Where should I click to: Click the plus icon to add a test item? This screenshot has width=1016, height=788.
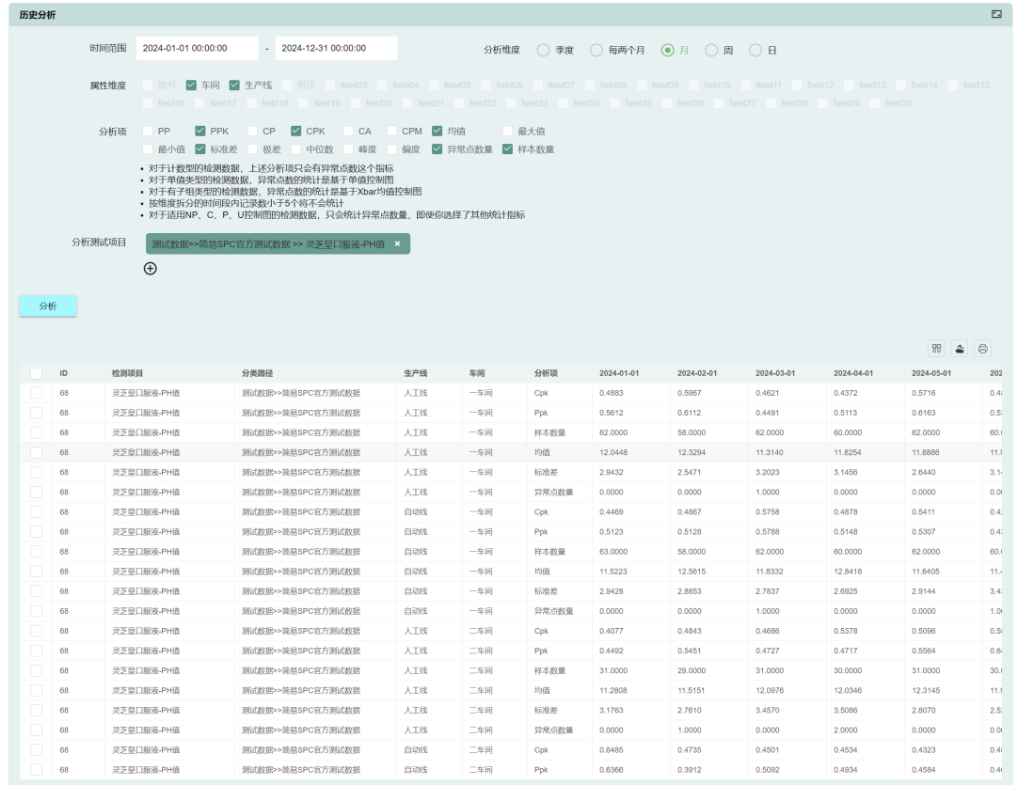pyautogui.click(x=150, y=268)
